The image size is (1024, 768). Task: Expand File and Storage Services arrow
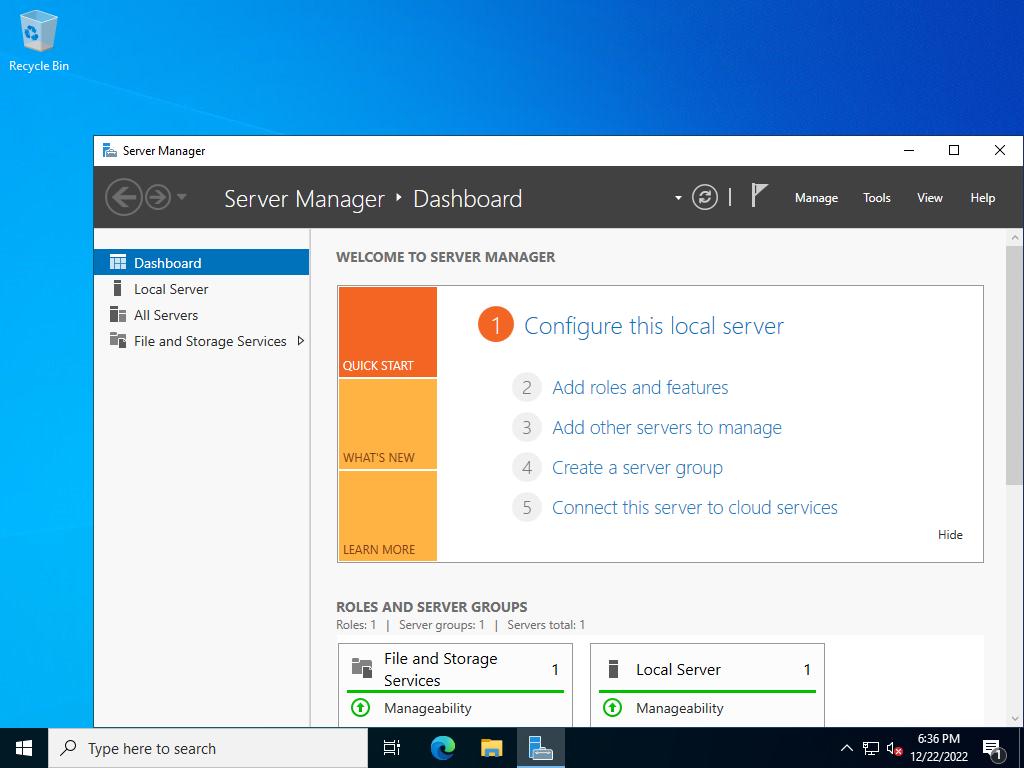(x=300, y=340)
